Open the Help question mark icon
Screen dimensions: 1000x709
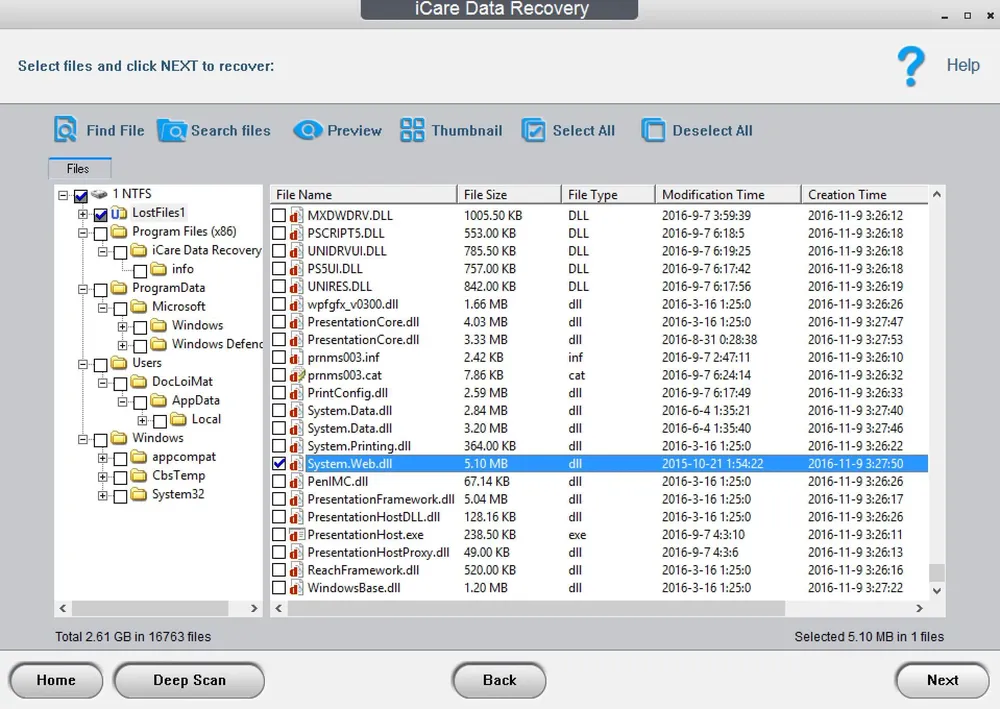click(x=911, y=66)
